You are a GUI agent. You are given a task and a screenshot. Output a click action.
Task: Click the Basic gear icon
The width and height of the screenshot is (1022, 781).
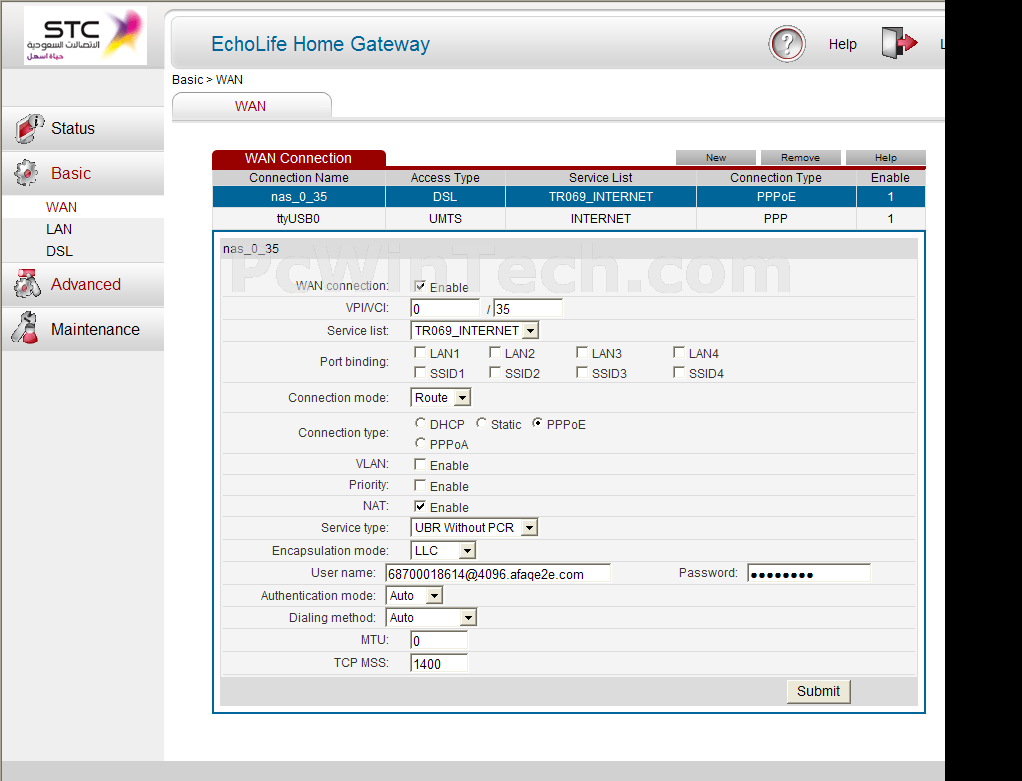(x=27, y=173)
